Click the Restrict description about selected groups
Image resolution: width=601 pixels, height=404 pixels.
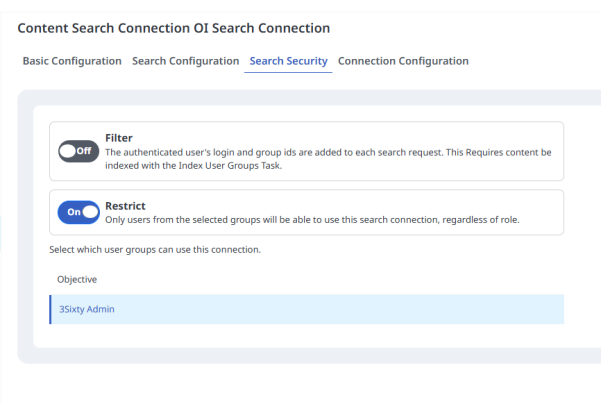(311, 220)
